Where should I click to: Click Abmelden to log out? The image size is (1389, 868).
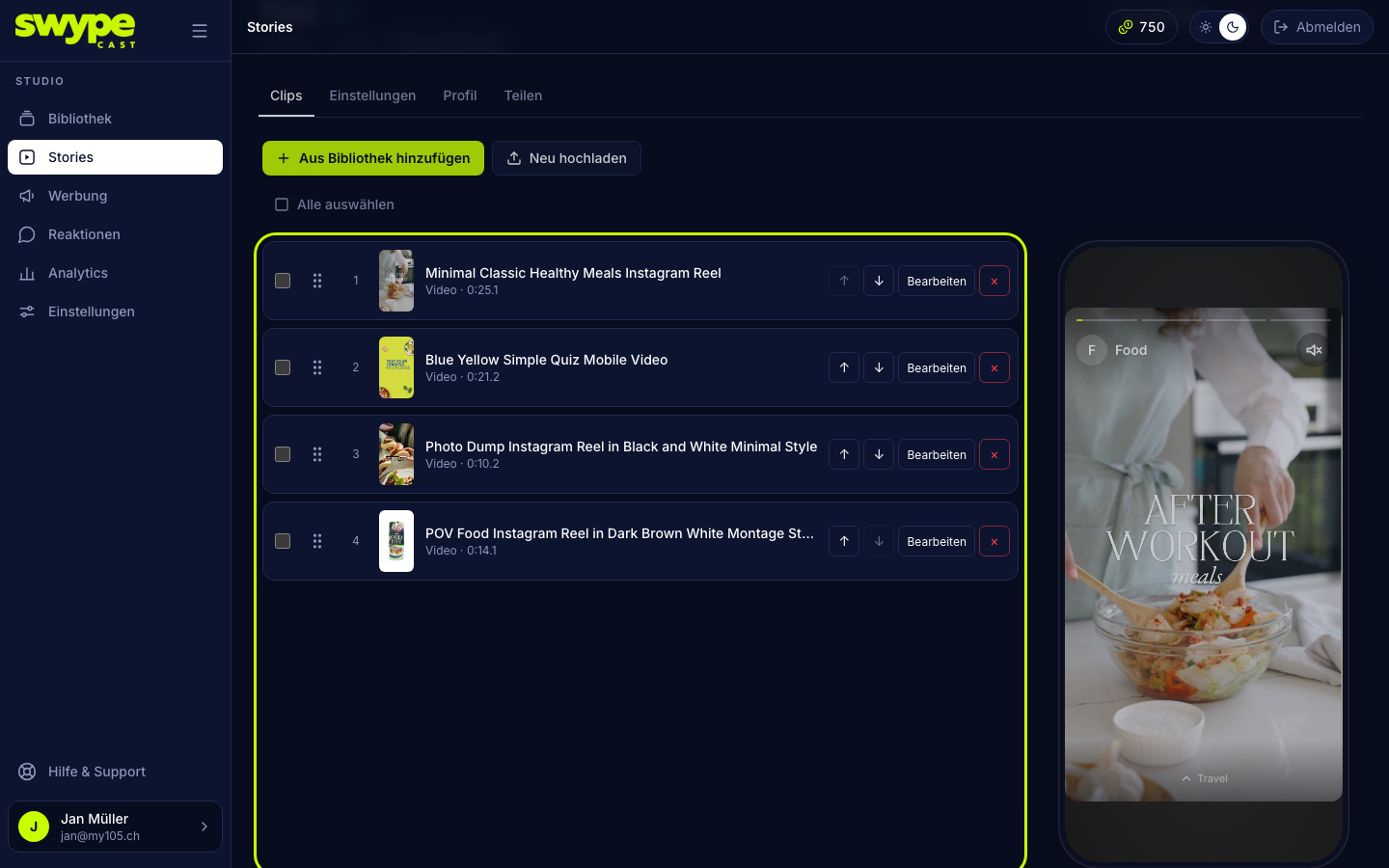click(1317, 27)
